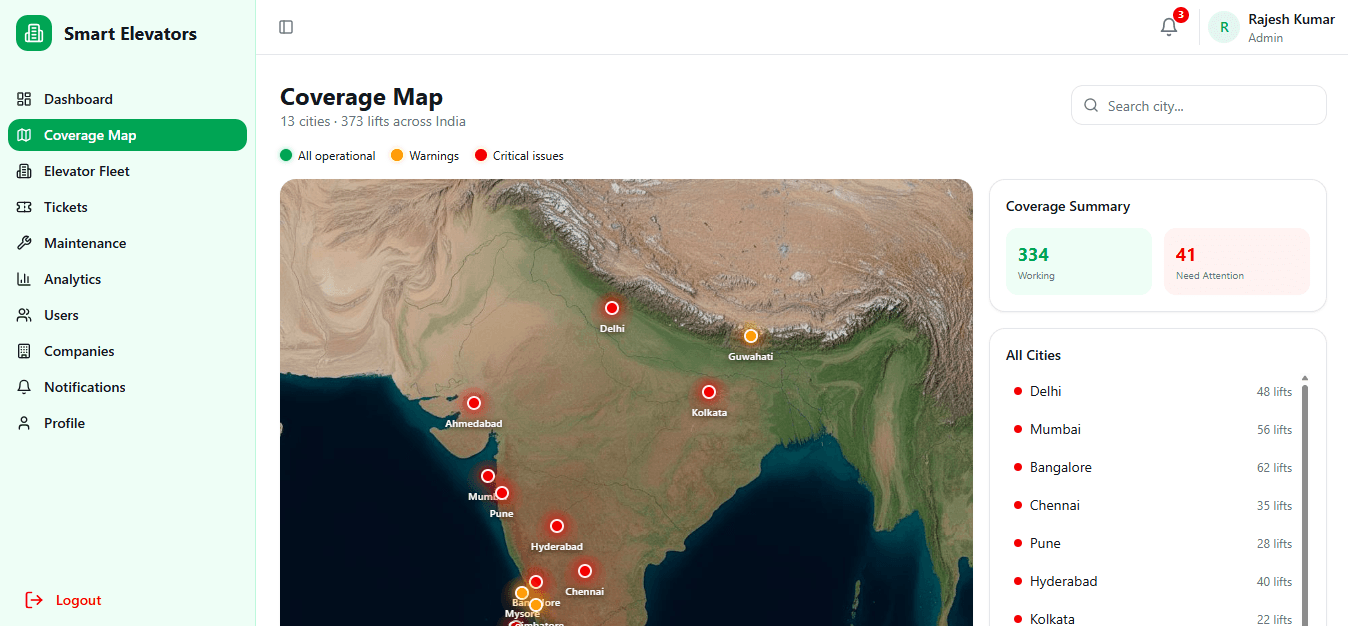Select Mumbai row with 56 lifts
Image resolution: width=1348 pixels, height=626 pixels.
pyautogui.click(x=1153, y=429)
